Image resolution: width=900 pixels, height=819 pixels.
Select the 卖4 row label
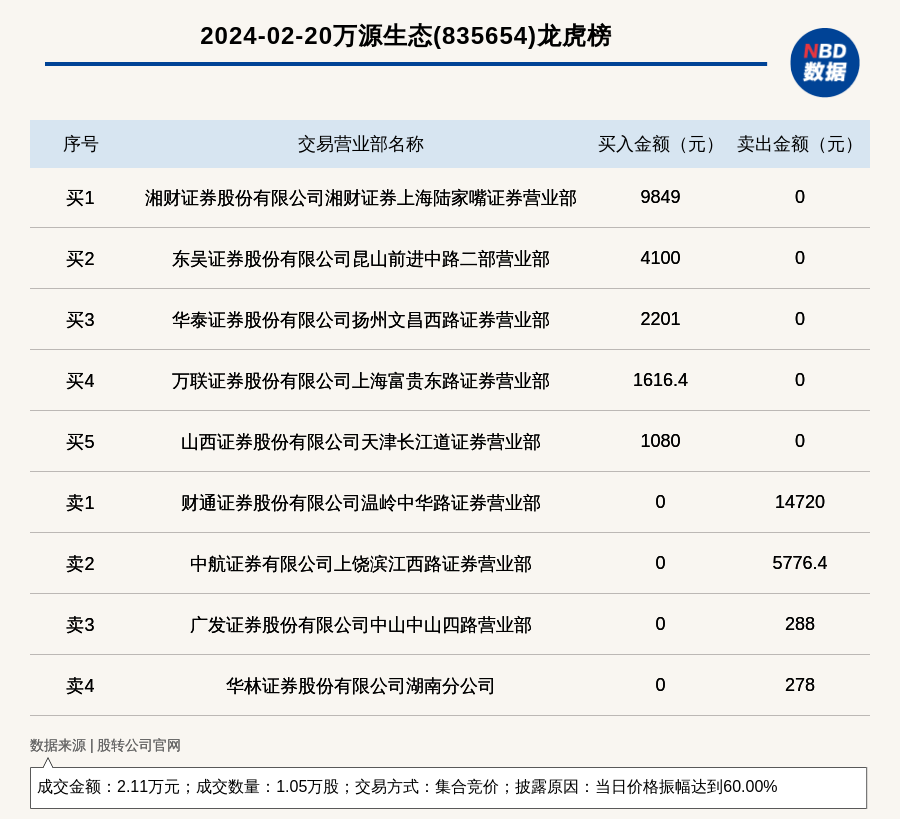[x=80, y=686]
